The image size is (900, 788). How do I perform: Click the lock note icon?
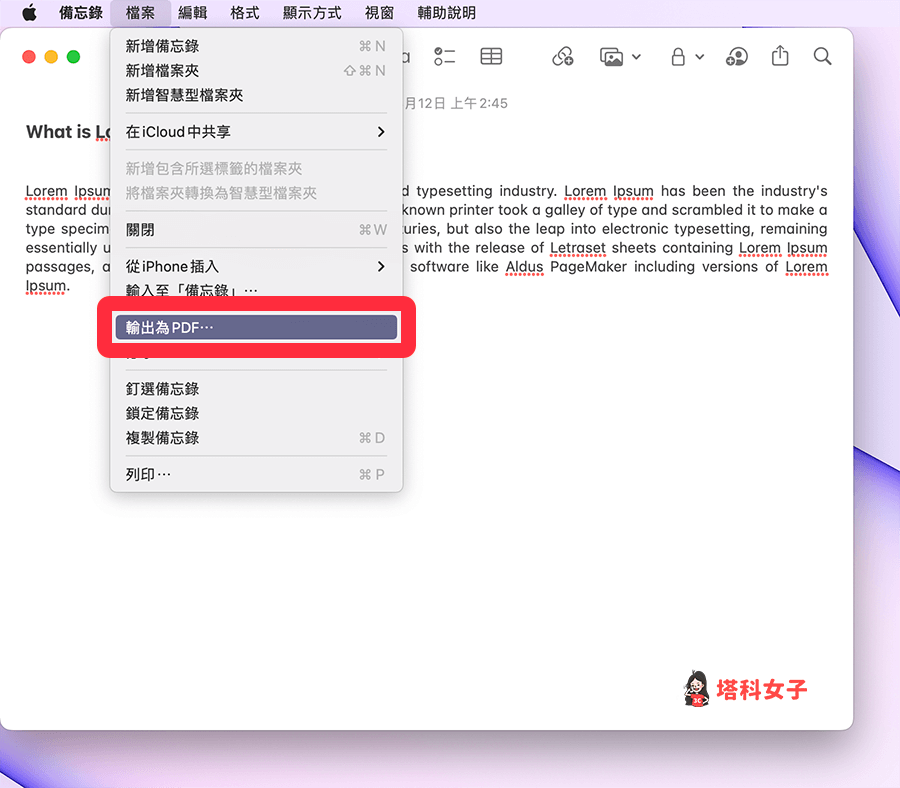click(678, 57)
